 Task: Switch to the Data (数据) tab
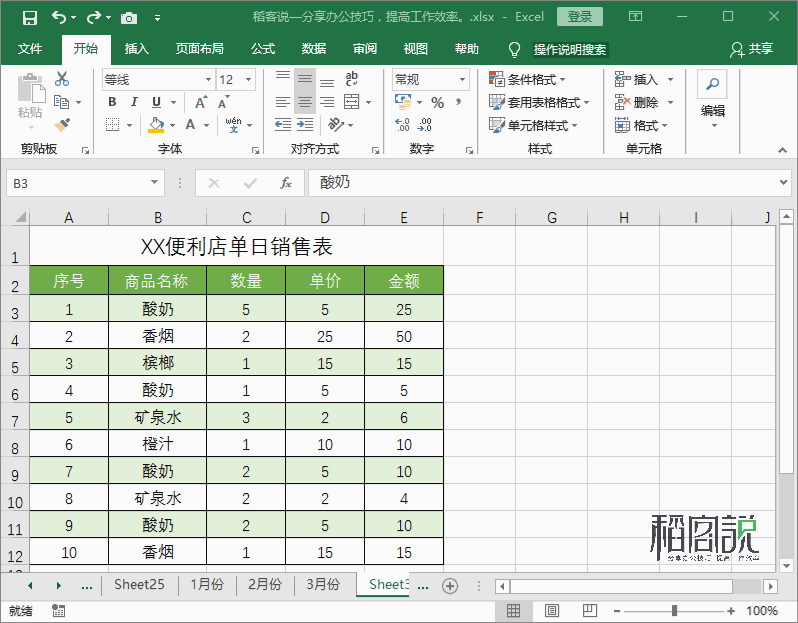click(x=314, y=49)
